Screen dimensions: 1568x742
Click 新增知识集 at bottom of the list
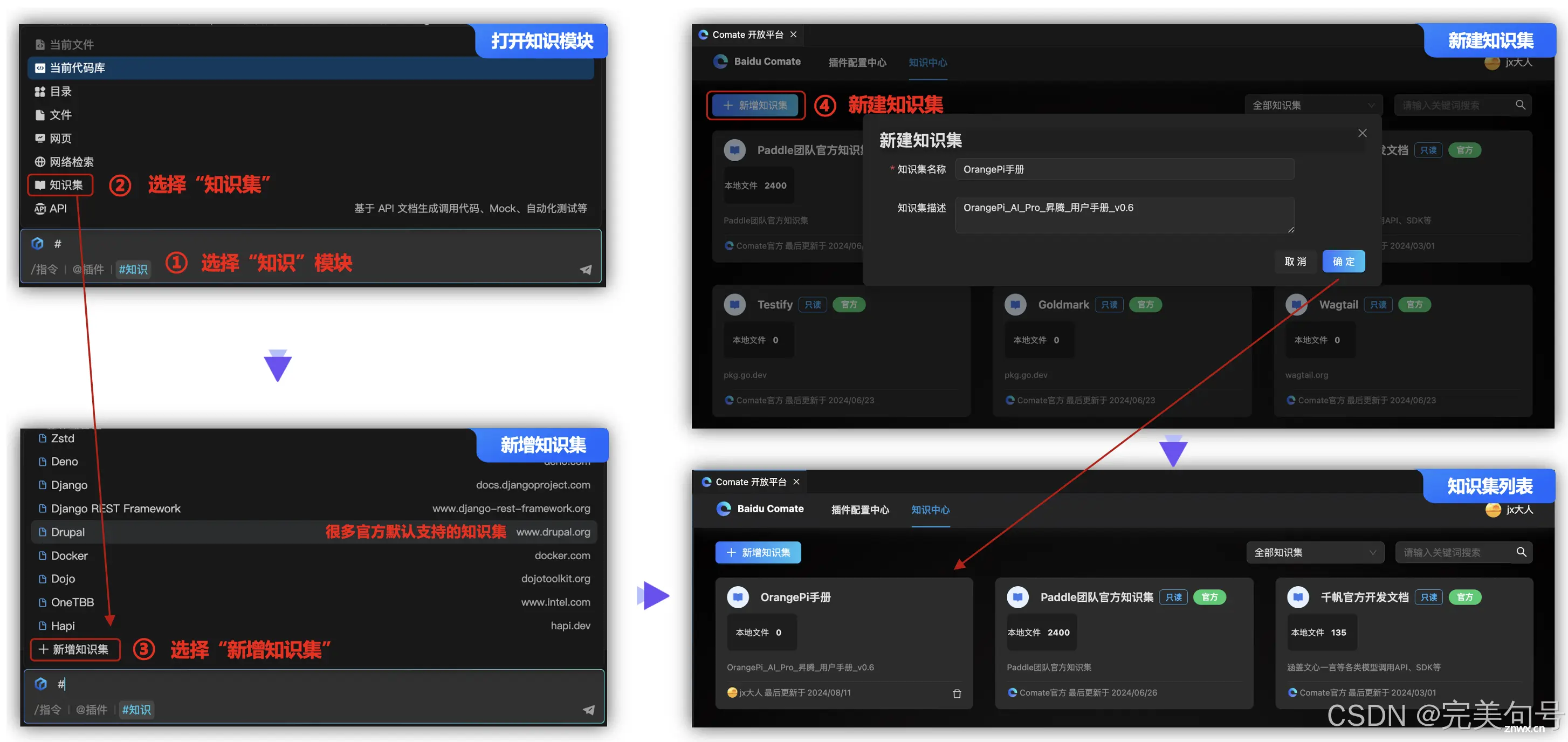pos(75,649)
